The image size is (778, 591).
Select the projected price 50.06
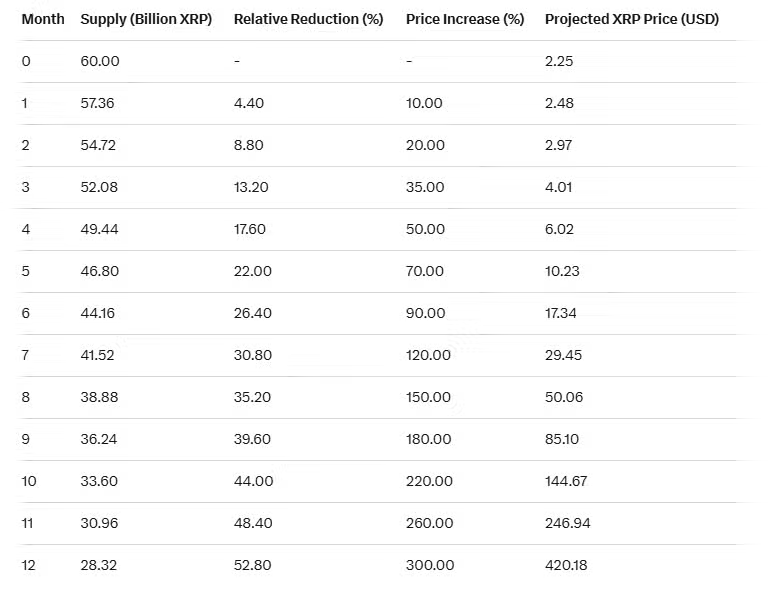tap(562, 397)
